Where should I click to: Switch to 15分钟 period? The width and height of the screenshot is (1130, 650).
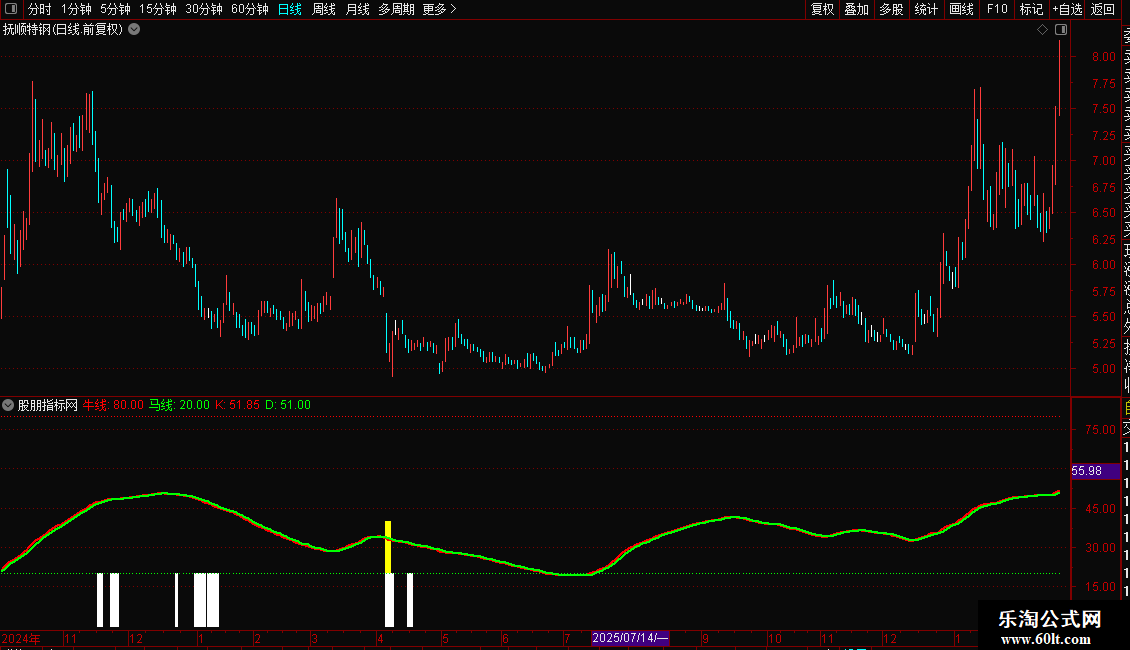coord(158,9)
